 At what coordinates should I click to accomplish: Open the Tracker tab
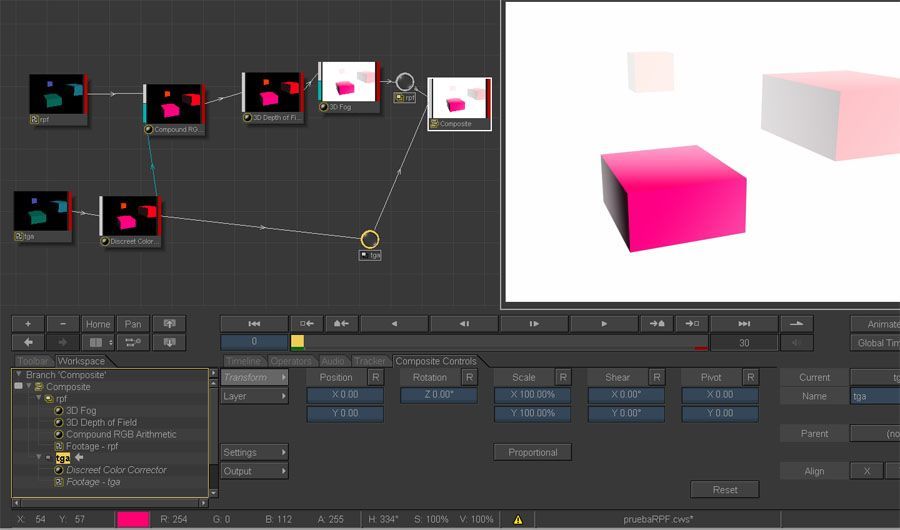(x=370, y=361)
